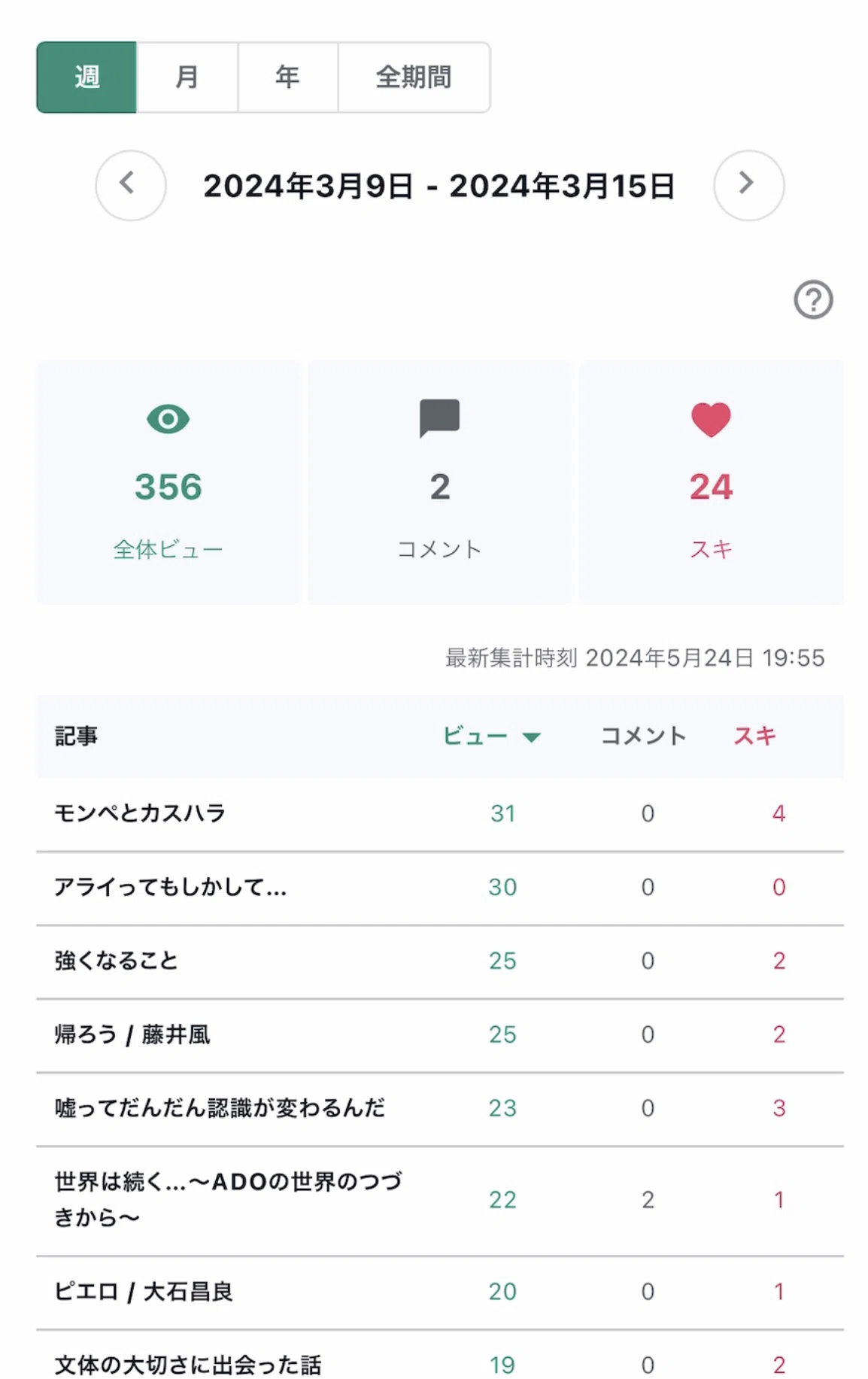Open article 強くなること

[x=116, y=961]
